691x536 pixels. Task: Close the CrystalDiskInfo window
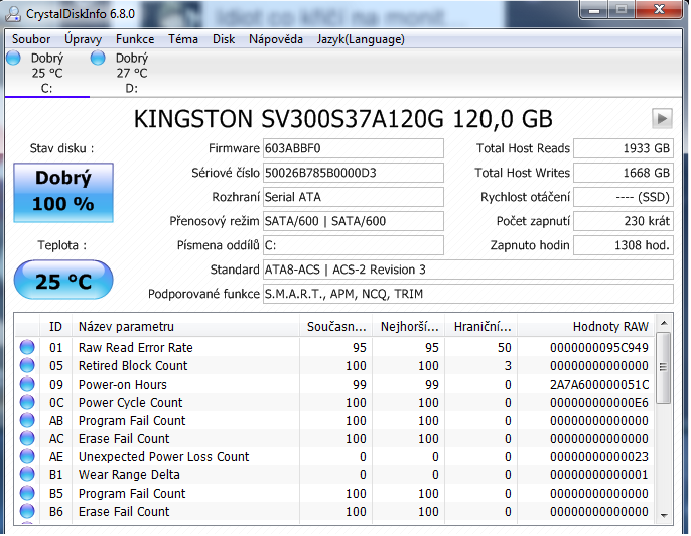click(659, 10)
